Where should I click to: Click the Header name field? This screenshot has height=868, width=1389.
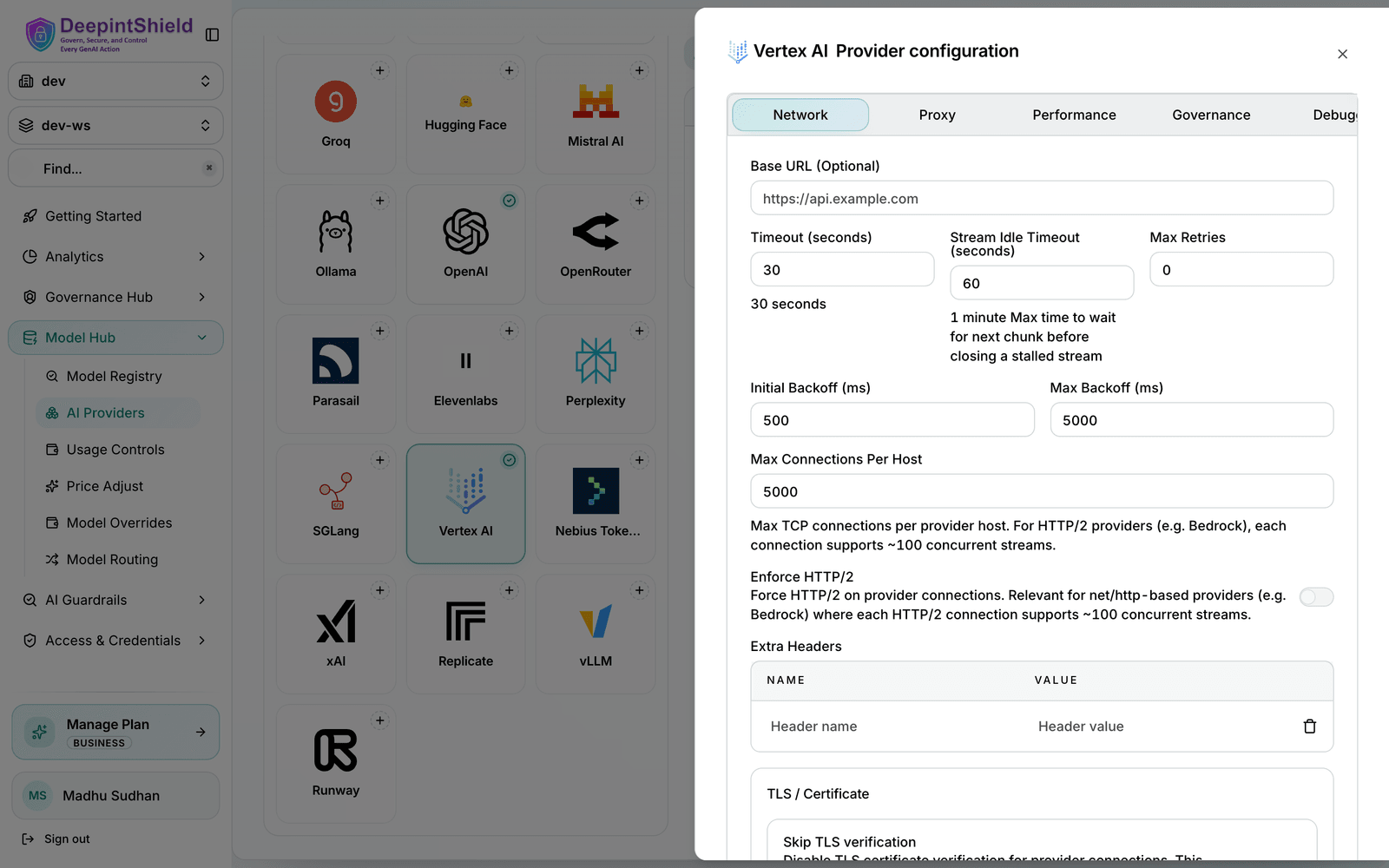(x=892, y=727)
